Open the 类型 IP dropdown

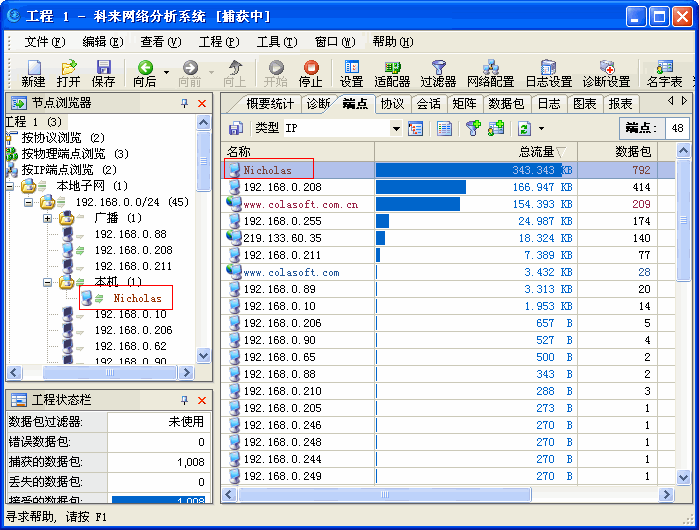point(395,129)
